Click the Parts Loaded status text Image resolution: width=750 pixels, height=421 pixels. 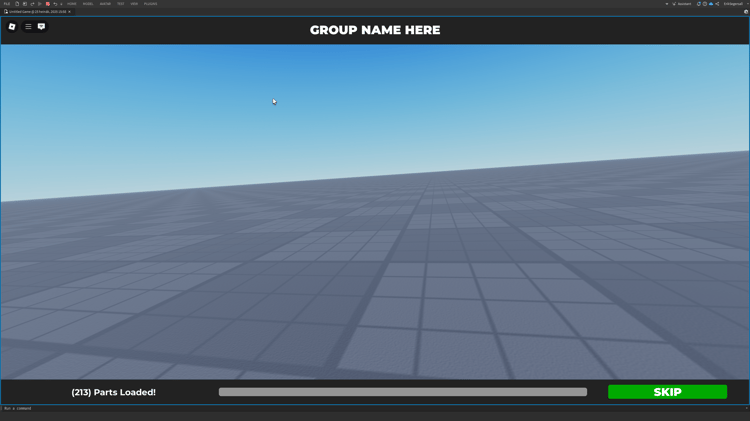113,392
